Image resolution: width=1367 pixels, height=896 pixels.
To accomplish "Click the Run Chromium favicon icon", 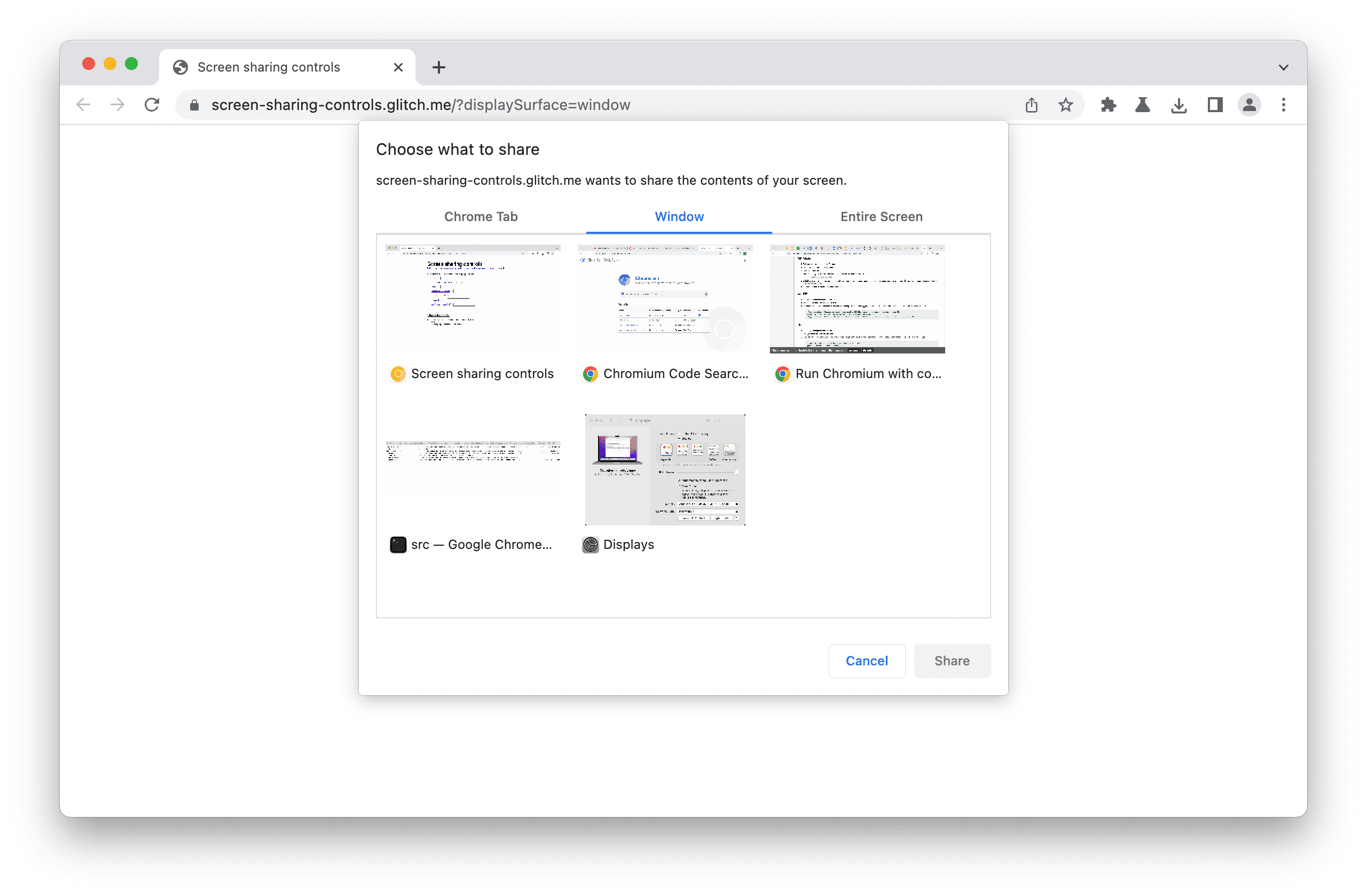I will point(780,374).
